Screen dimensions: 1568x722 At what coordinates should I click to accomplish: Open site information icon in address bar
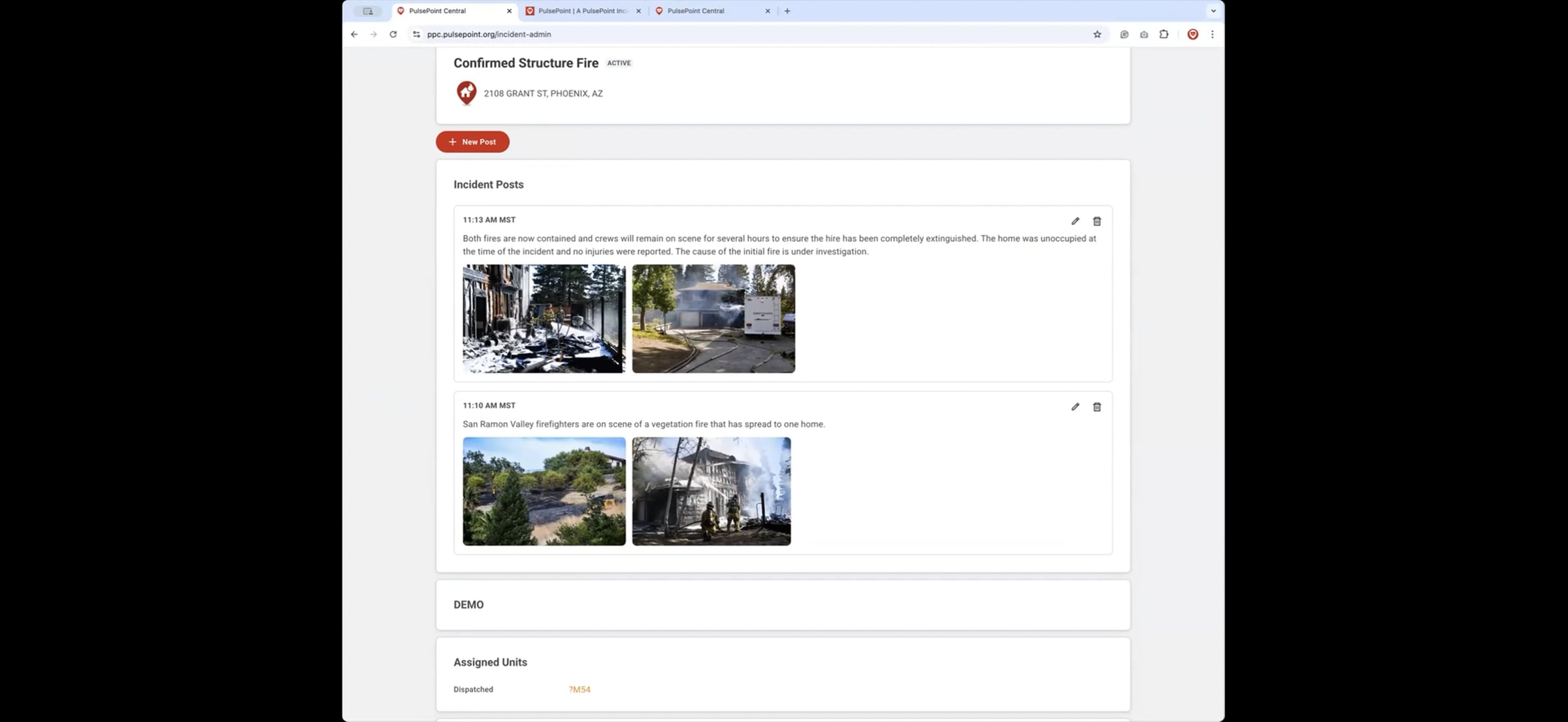tap(416, 34)
